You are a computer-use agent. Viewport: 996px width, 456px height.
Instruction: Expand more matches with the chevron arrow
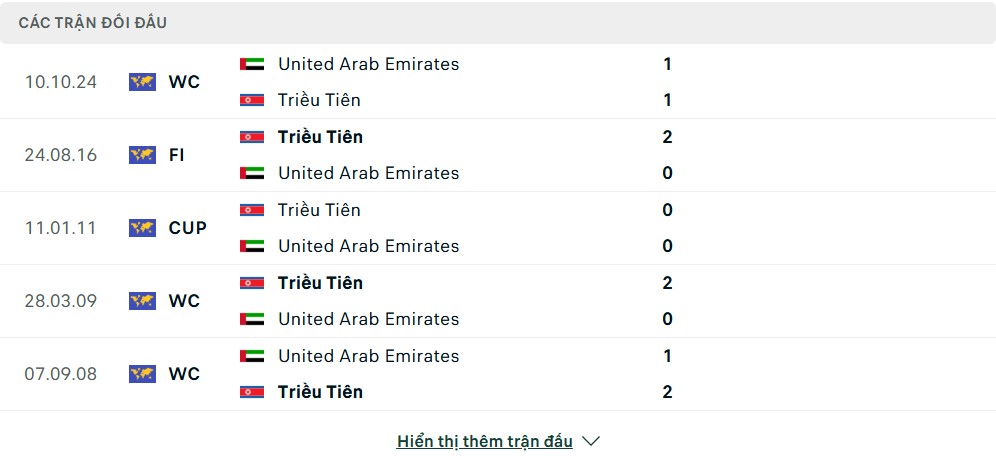point(591,441)
